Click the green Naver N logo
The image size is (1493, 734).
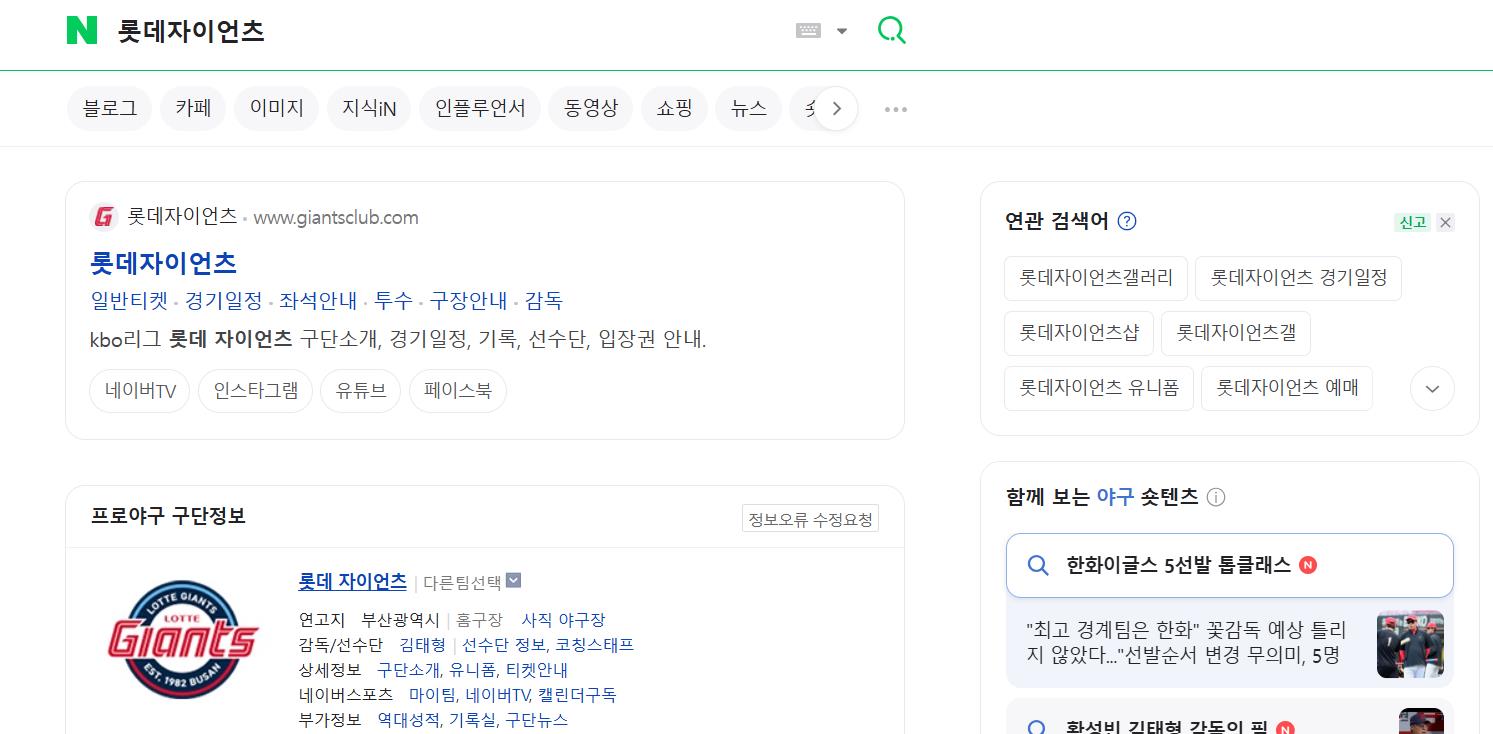coord(82,30)
